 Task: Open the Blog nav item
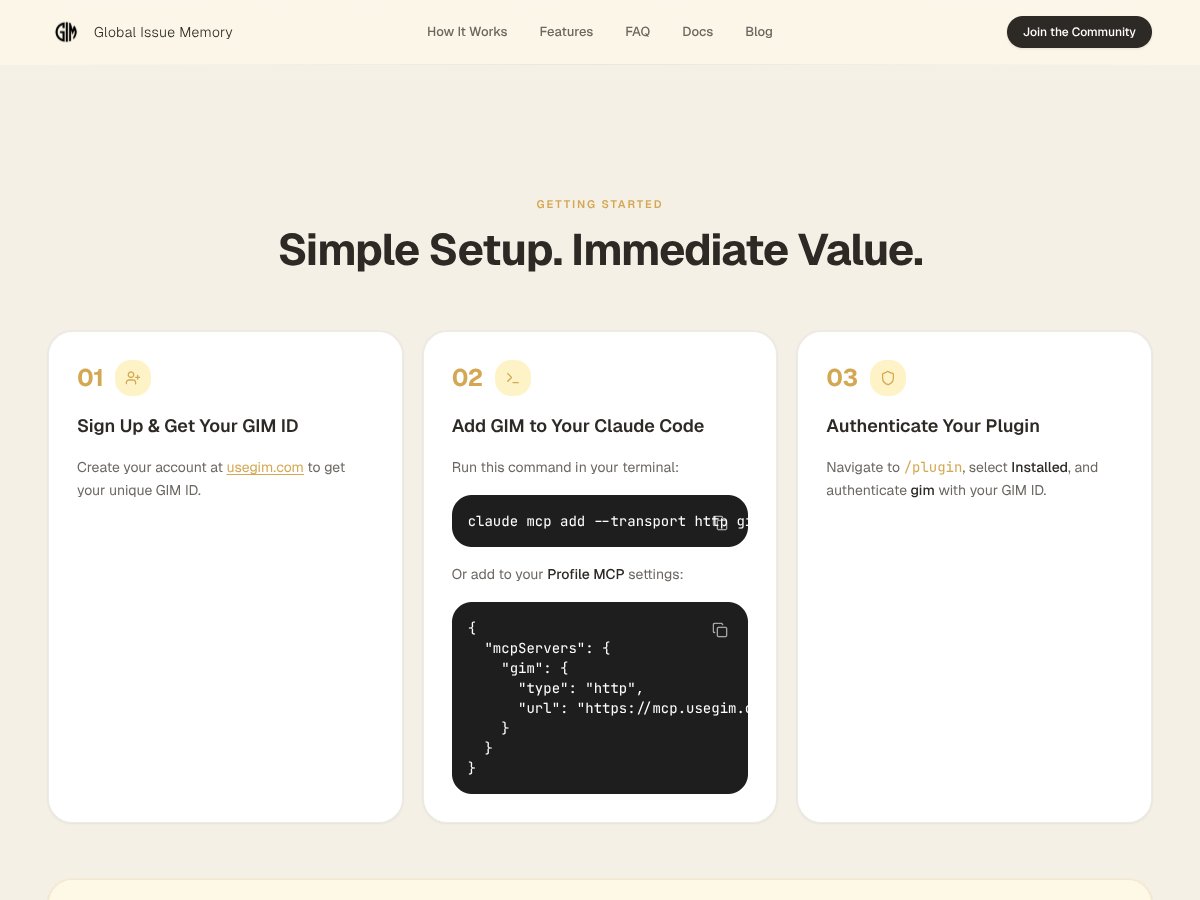coord(759,32)
